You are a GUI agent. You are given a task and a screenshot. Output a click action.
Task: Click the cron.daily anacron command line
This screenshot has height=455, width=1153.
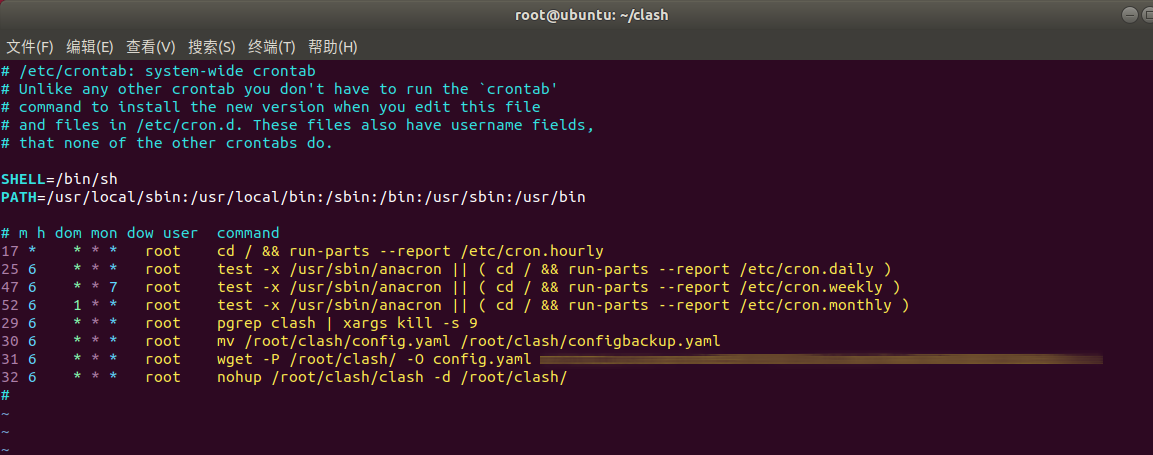tap(553, 269)
